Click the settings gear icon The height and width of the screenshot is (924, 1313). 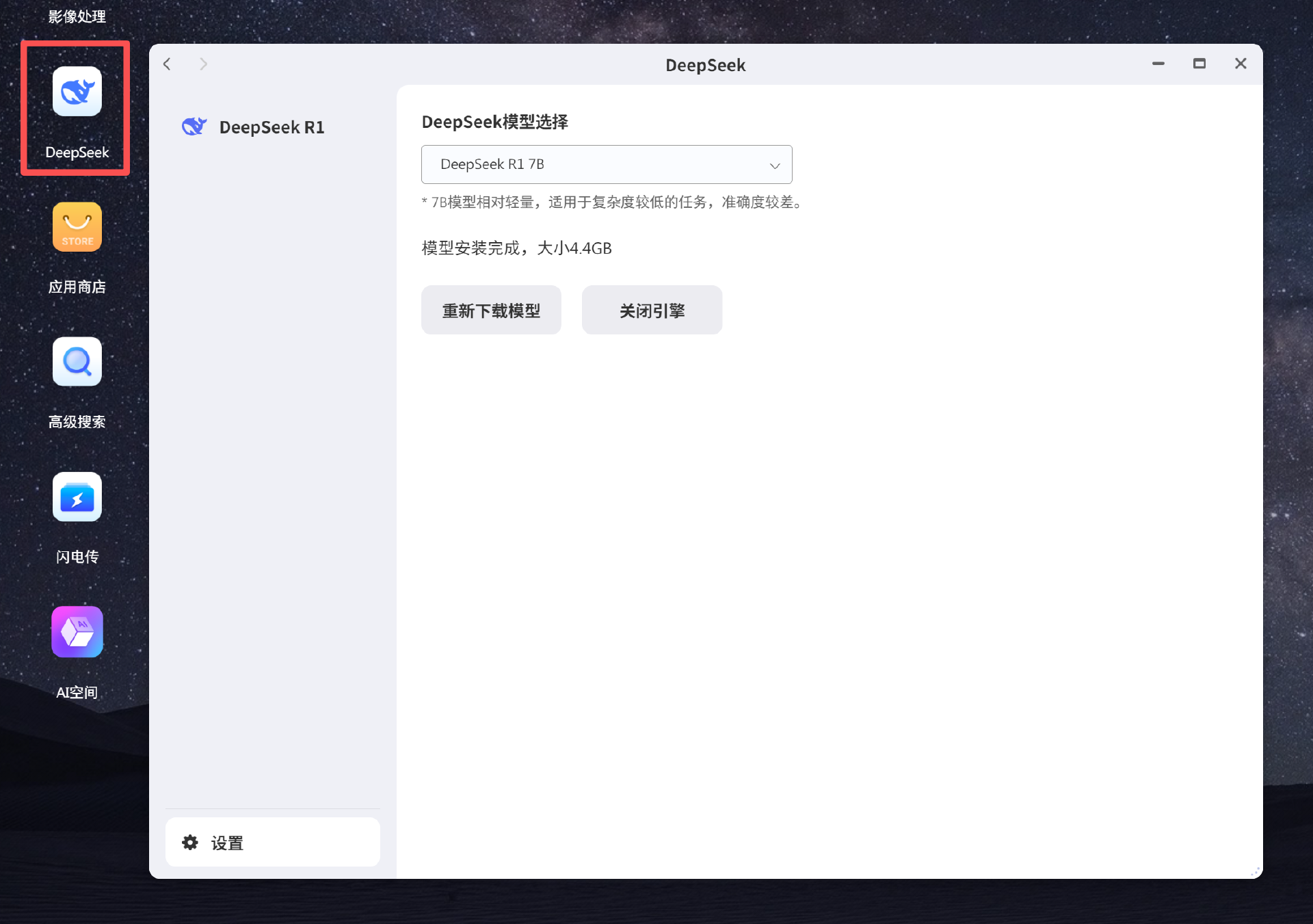tap(190, 843)
